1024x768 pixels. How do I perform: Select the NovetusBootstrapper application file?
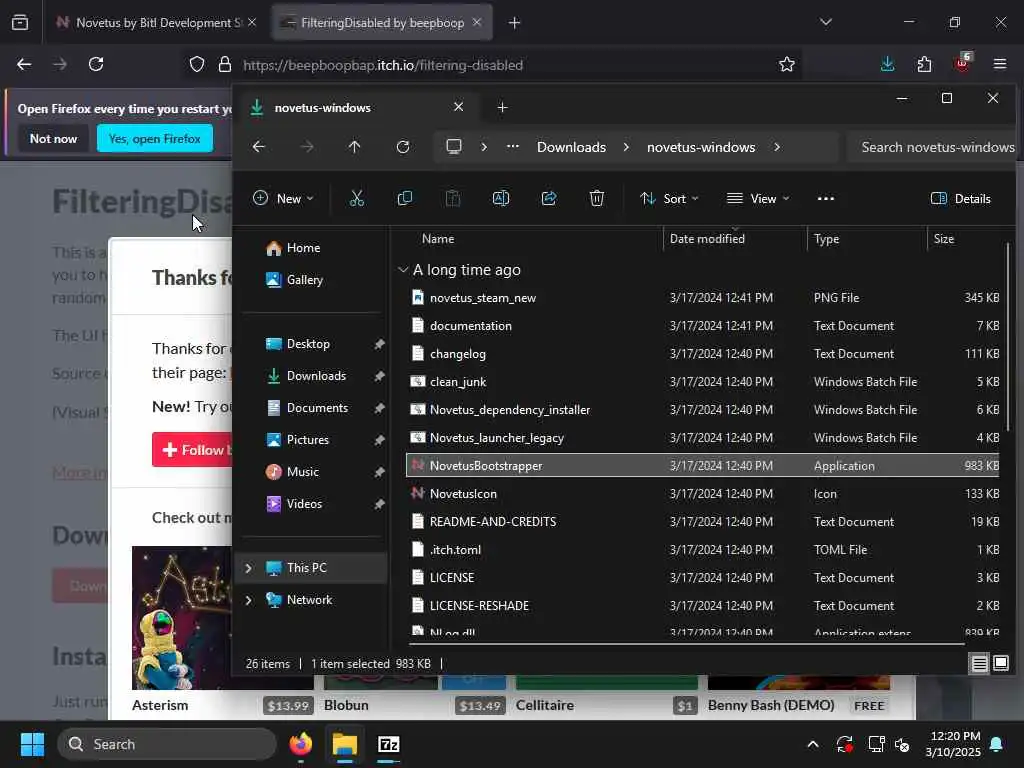tap(703, 466)
